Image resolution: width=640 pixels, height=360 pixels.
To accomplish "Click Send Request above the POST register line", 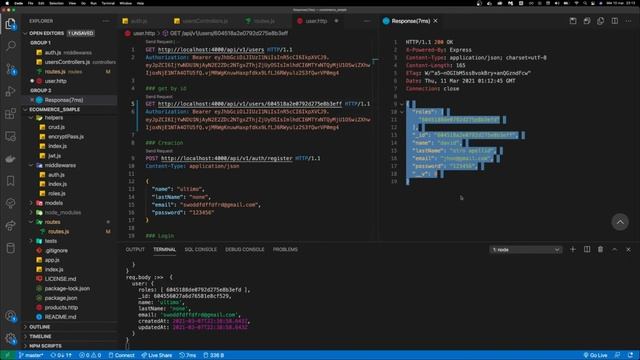I will point(159,151).
